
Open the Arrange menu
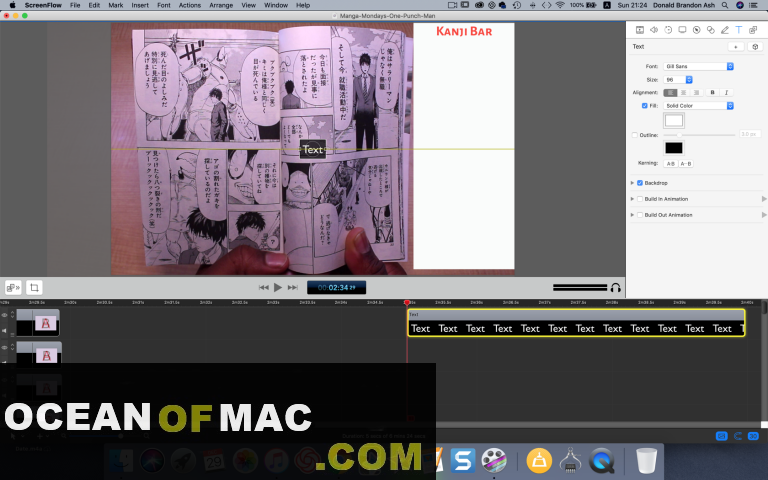[221, 5]
